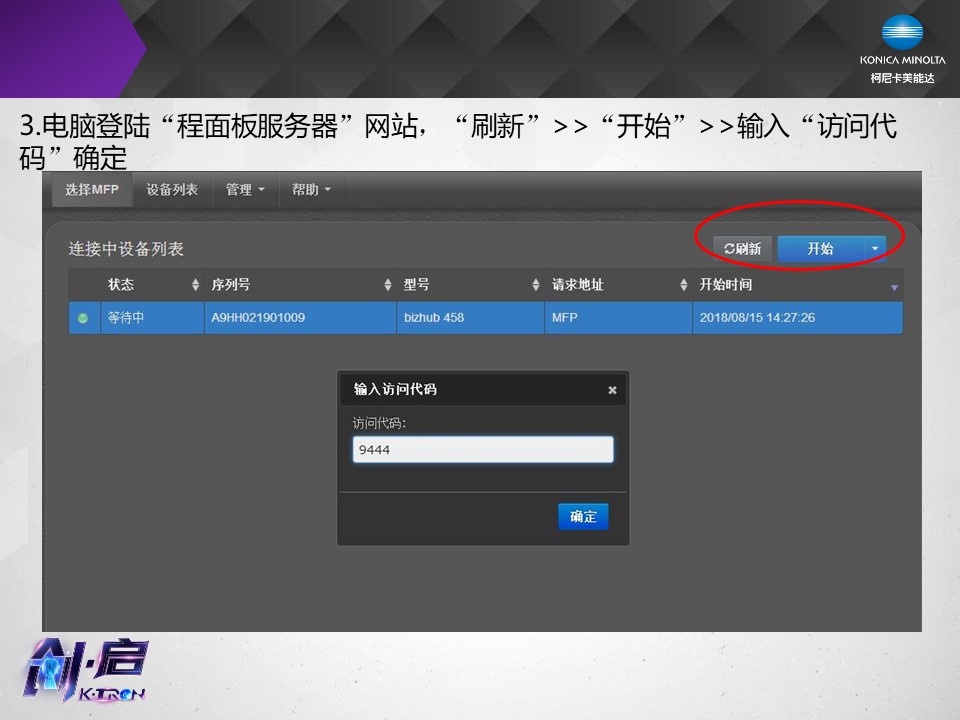Select the bizhub 458 model cell
The width and height of the screenshot is (960, 720).
[x=434, y=318]
